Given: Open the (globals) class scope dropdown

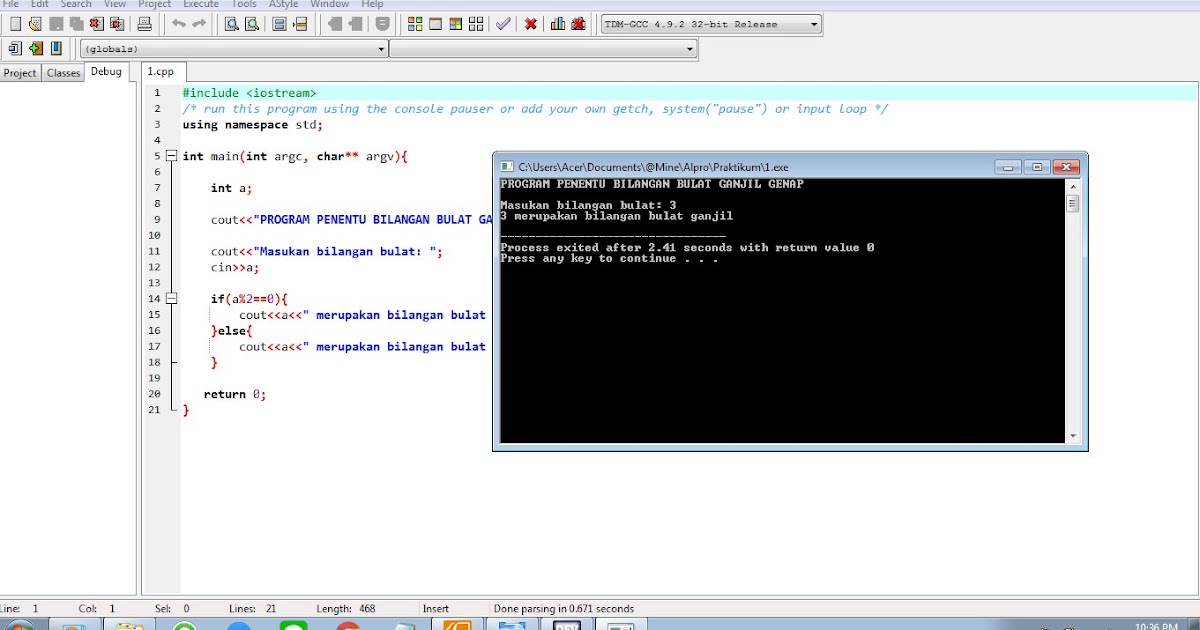Looking at the screenshot, I should (233, 48).
